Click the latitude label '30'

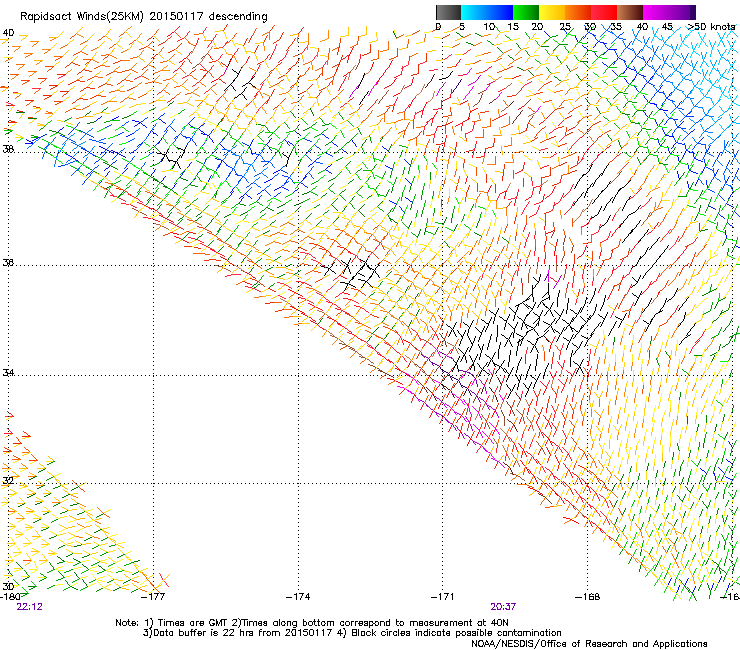pos(8,586)
